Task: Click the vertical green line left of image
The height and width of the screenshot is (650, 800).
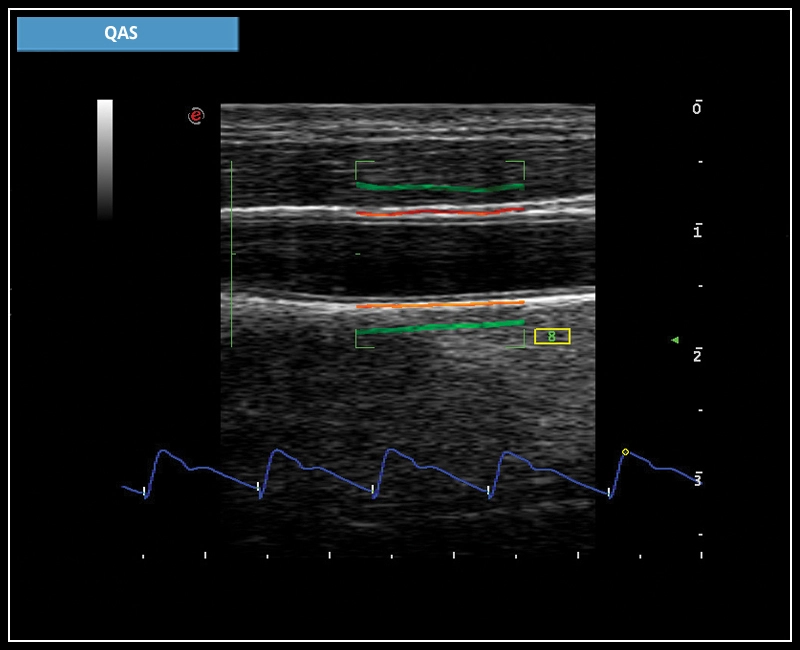Action: click(x=231, y=254)
